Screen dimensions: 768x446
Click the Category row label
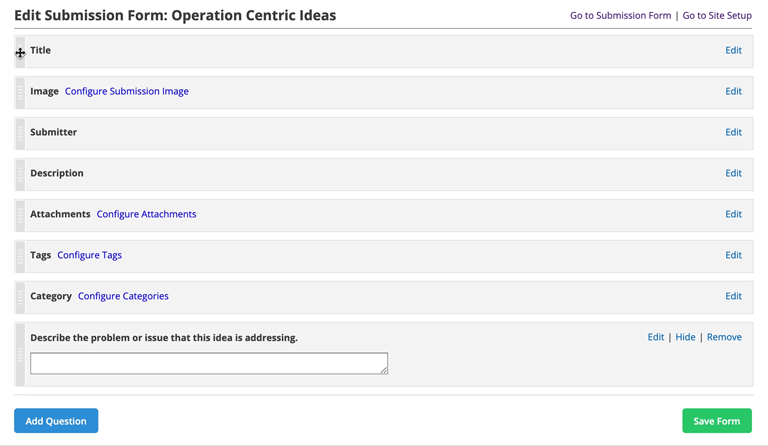51,296
